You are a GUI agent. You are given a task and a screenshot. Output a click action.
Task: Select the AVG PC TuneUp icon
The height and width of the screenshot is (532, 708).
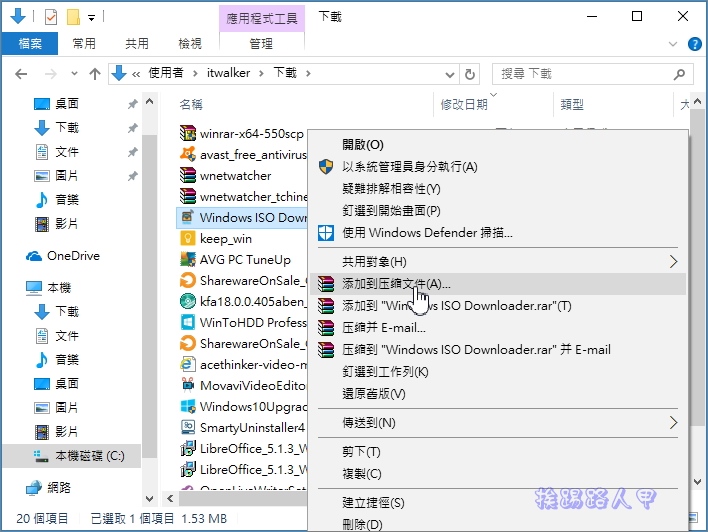(187, 259)
